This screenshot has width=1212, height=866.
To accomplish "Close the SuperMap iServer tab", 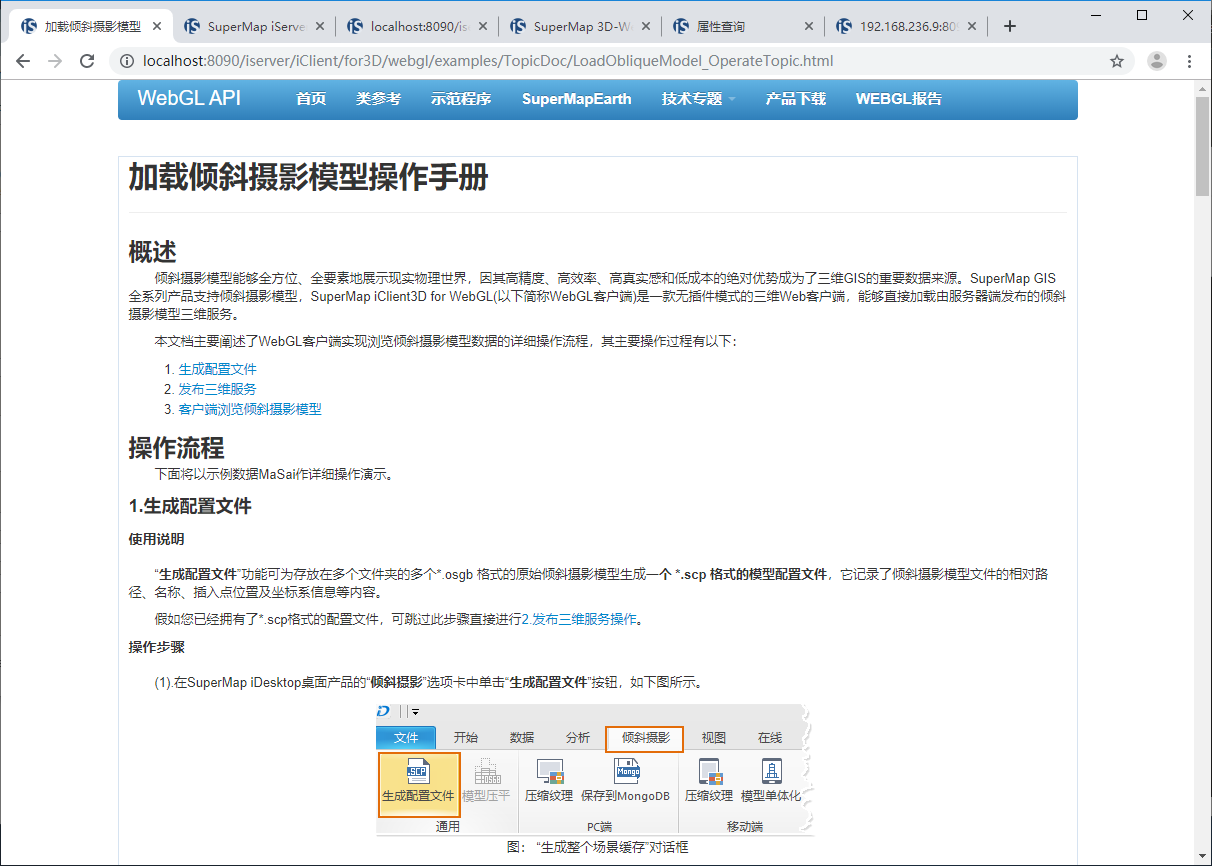I will tap(319, 27).
